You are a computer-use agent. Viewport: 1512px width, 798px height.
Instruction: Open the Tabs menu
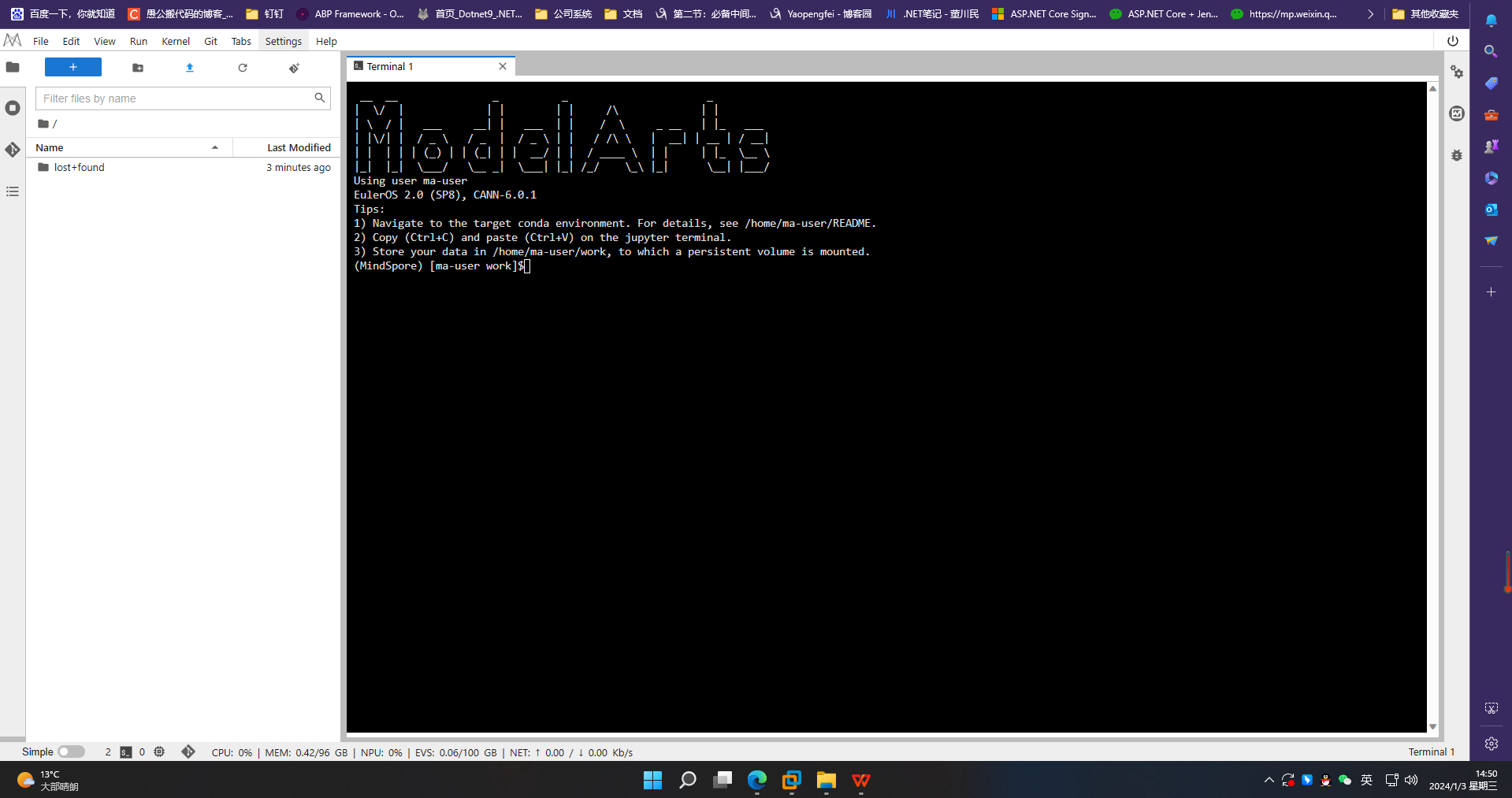pos(241,41)
